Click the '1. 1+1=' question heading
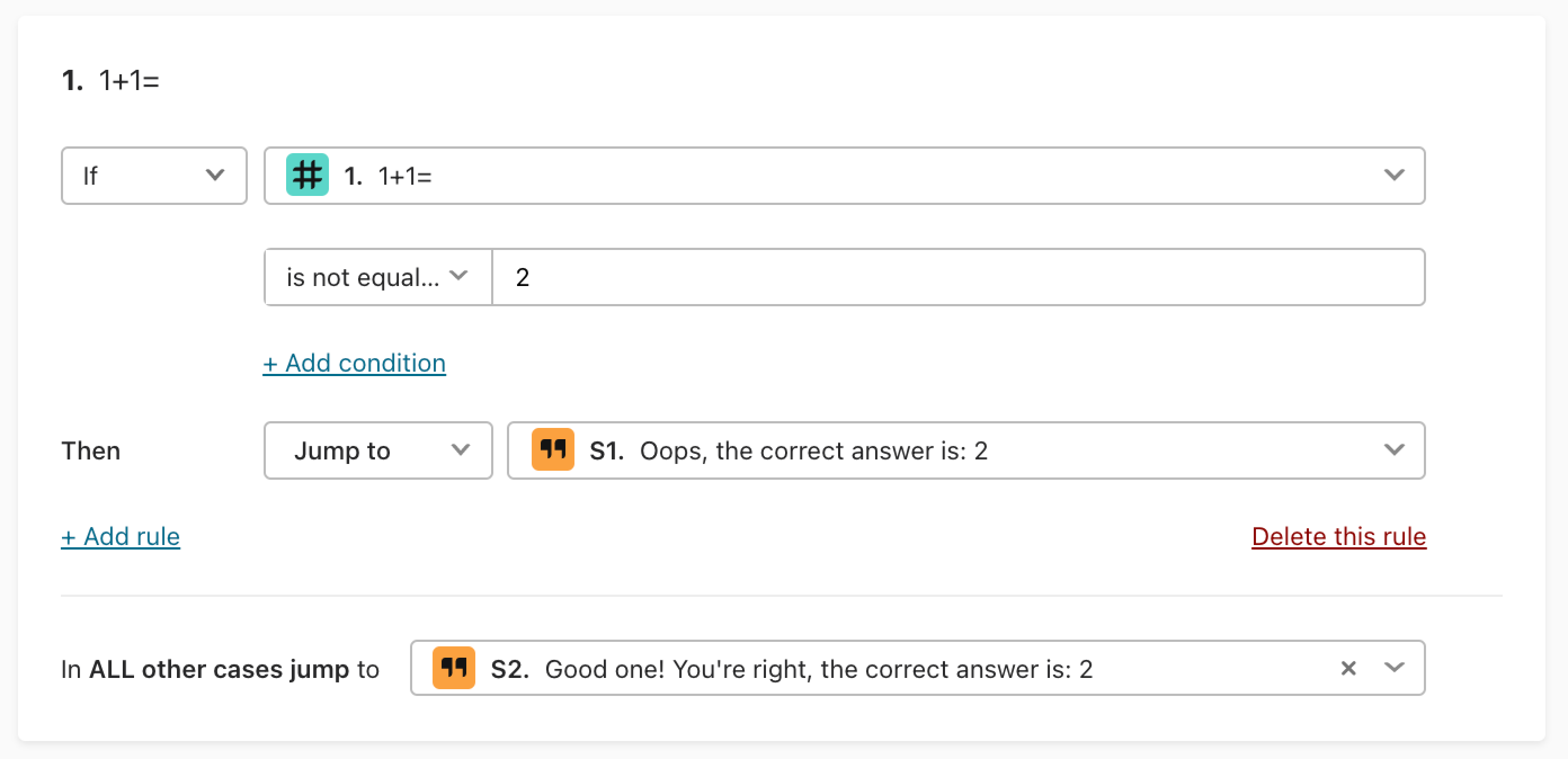 pos(111,81)
